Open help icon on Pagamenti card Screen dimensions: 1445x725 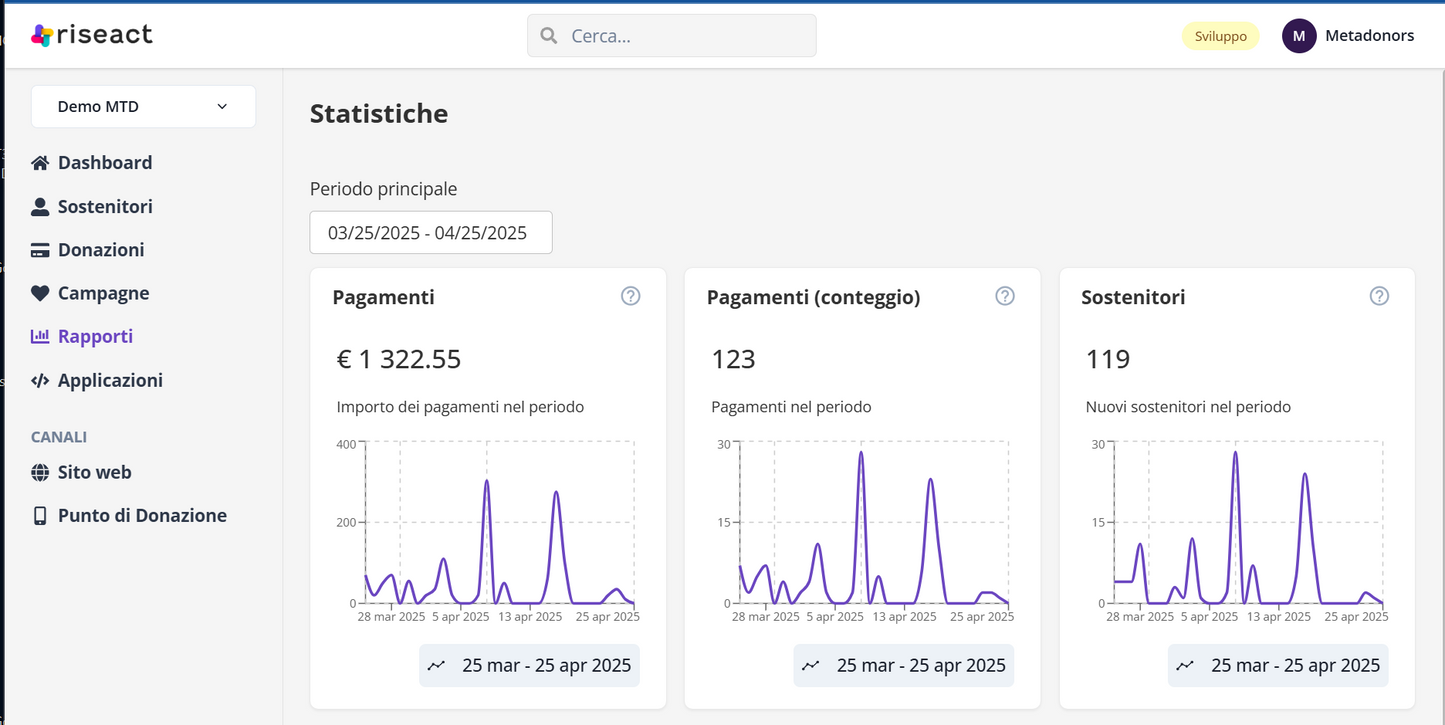tap(630, 296)
